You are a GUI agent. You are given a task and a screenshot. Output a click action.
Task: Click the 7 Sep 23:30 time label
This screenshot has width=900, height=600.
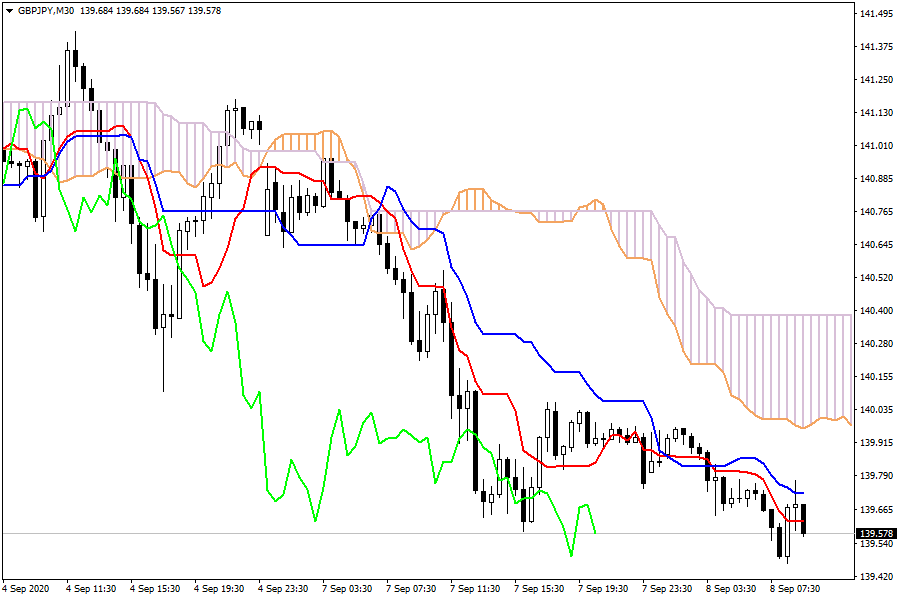(x=666, y=590)
